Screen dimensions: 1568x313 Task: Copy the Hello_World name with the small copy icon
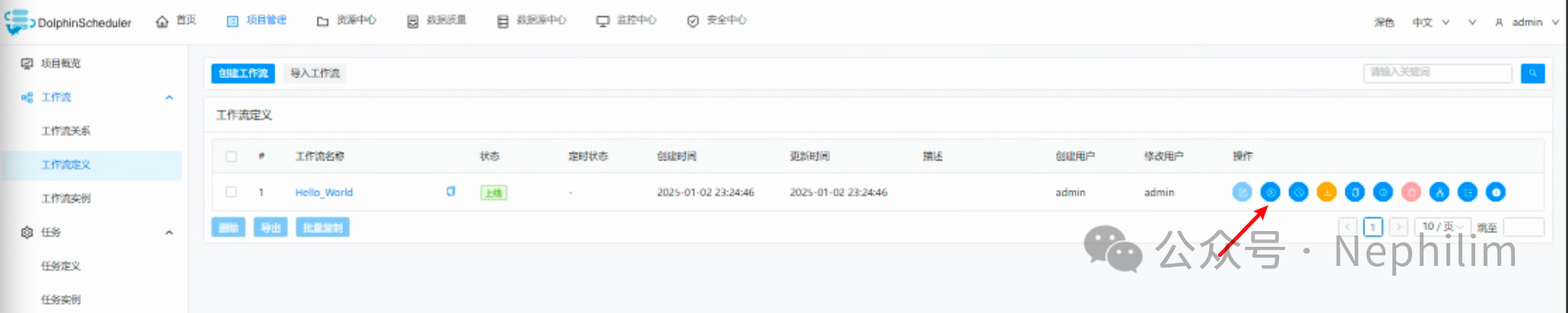pos(451,191)
